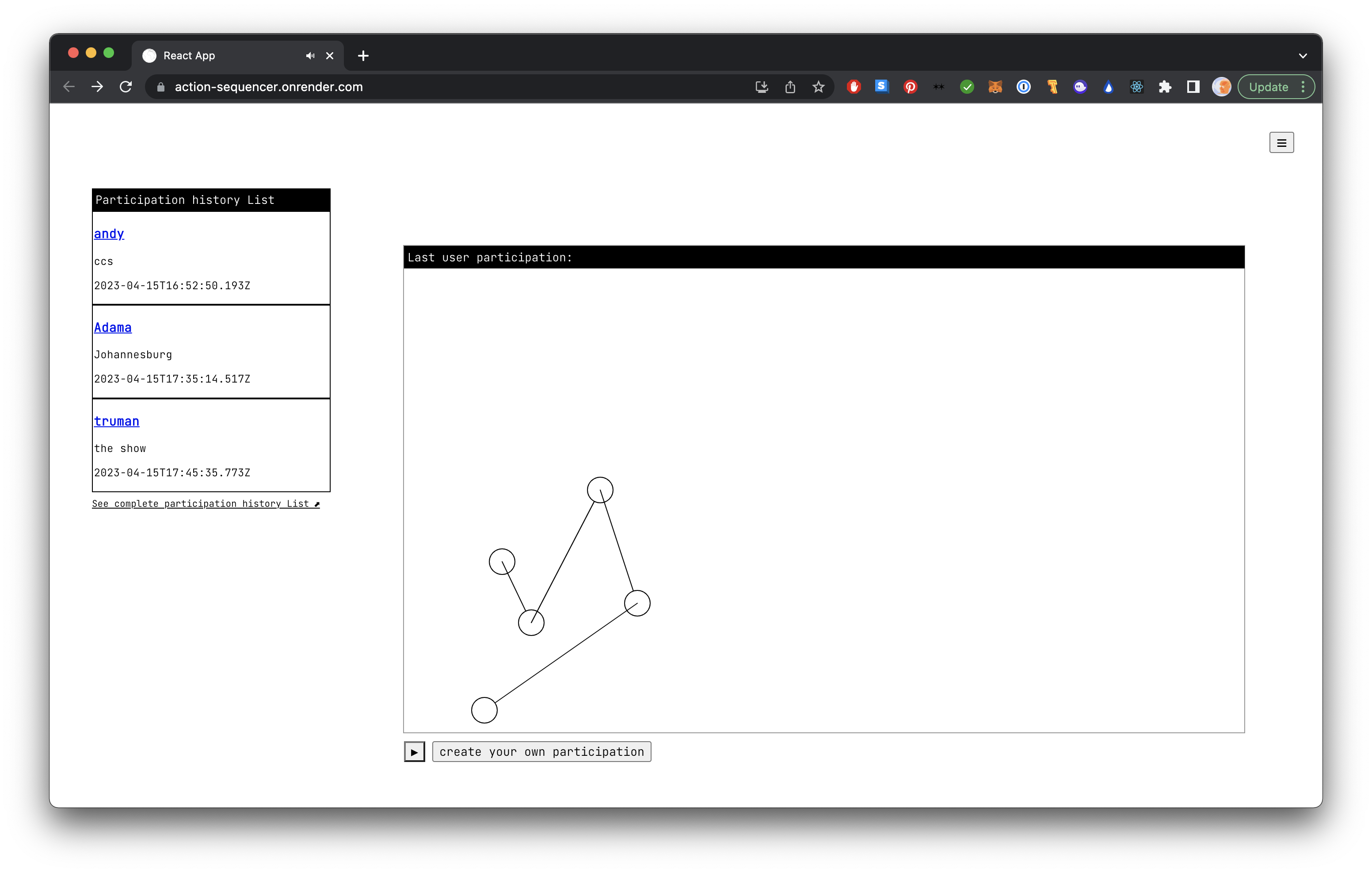
Task: Open the Extensions puzzle menu
Action: [1165, 87]
